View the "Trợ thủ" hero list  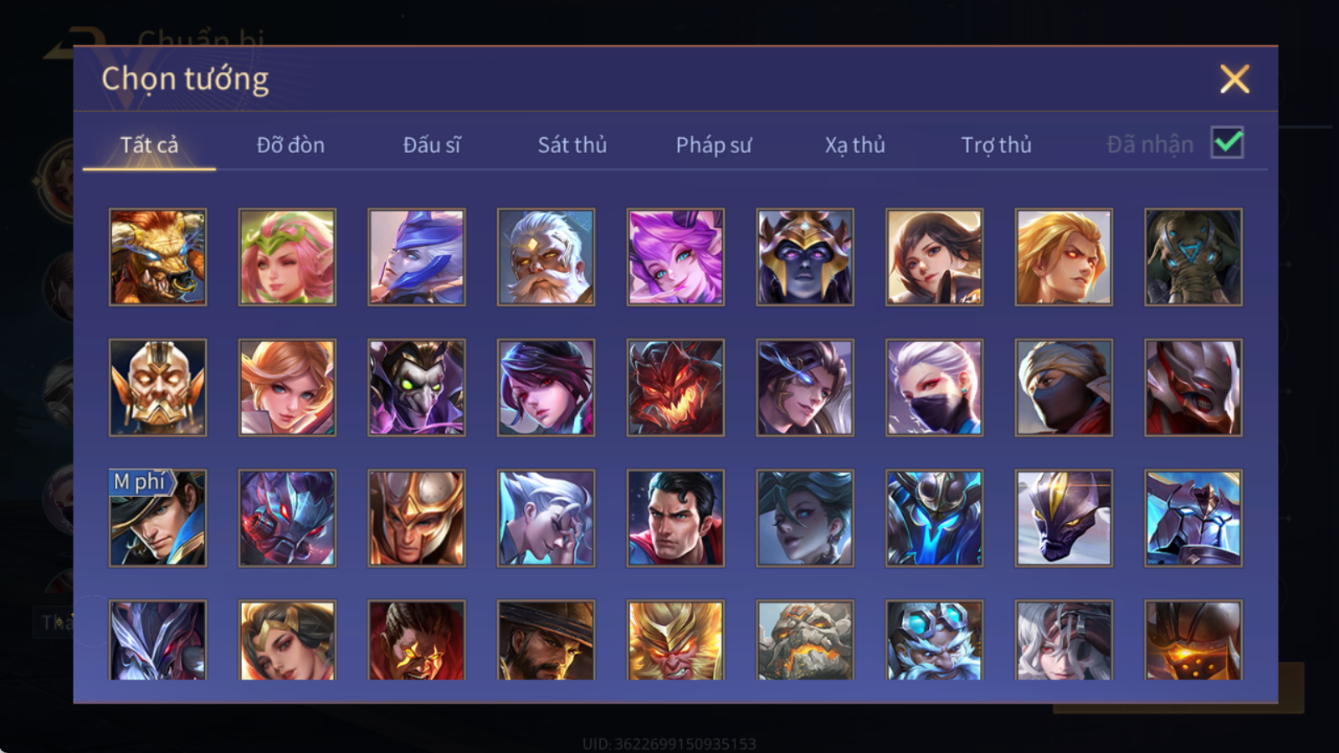[996, 145]
